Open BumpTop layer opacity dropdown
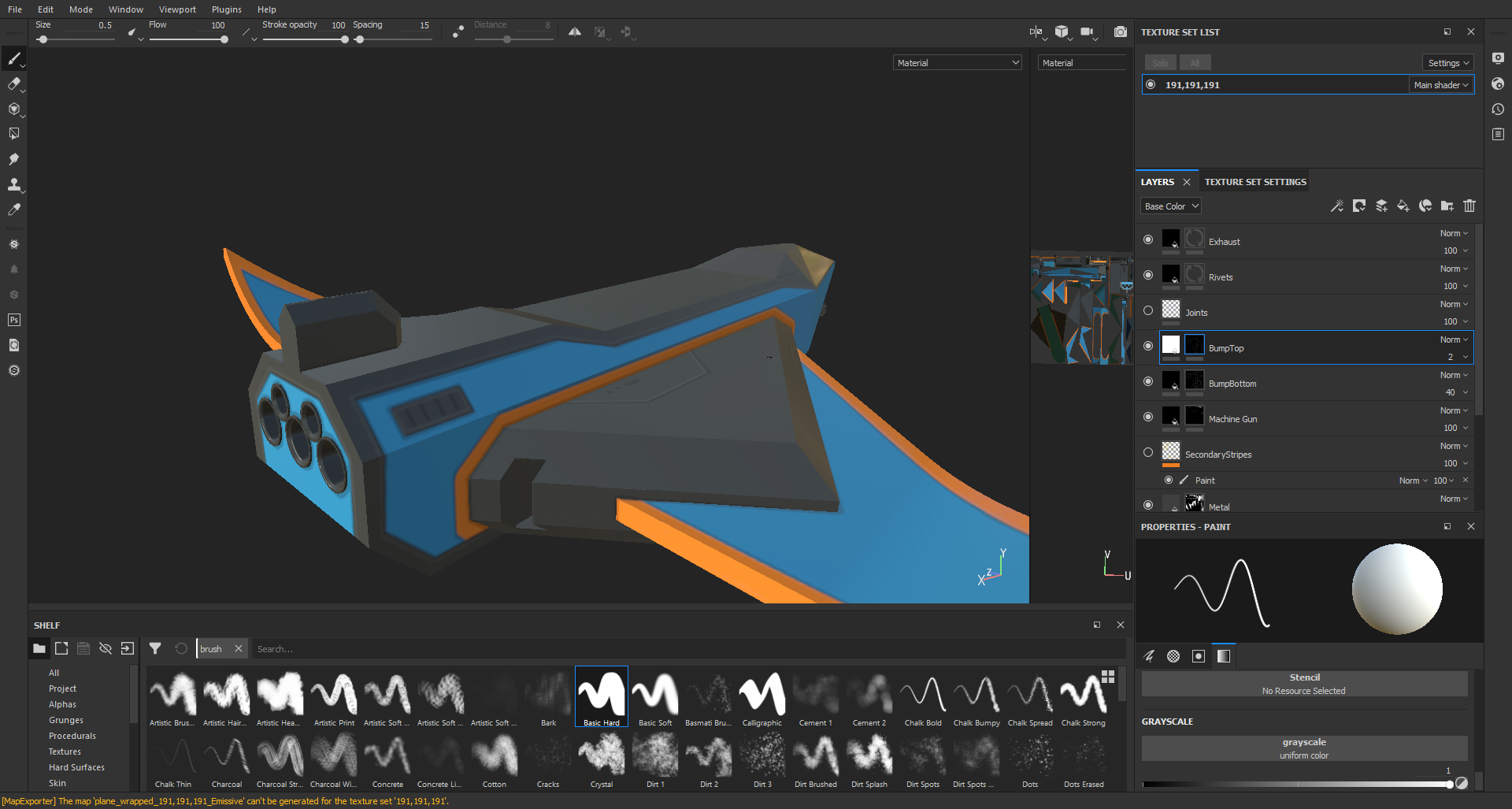This screenshot has height=809, width=1512. coord(1457,357)
